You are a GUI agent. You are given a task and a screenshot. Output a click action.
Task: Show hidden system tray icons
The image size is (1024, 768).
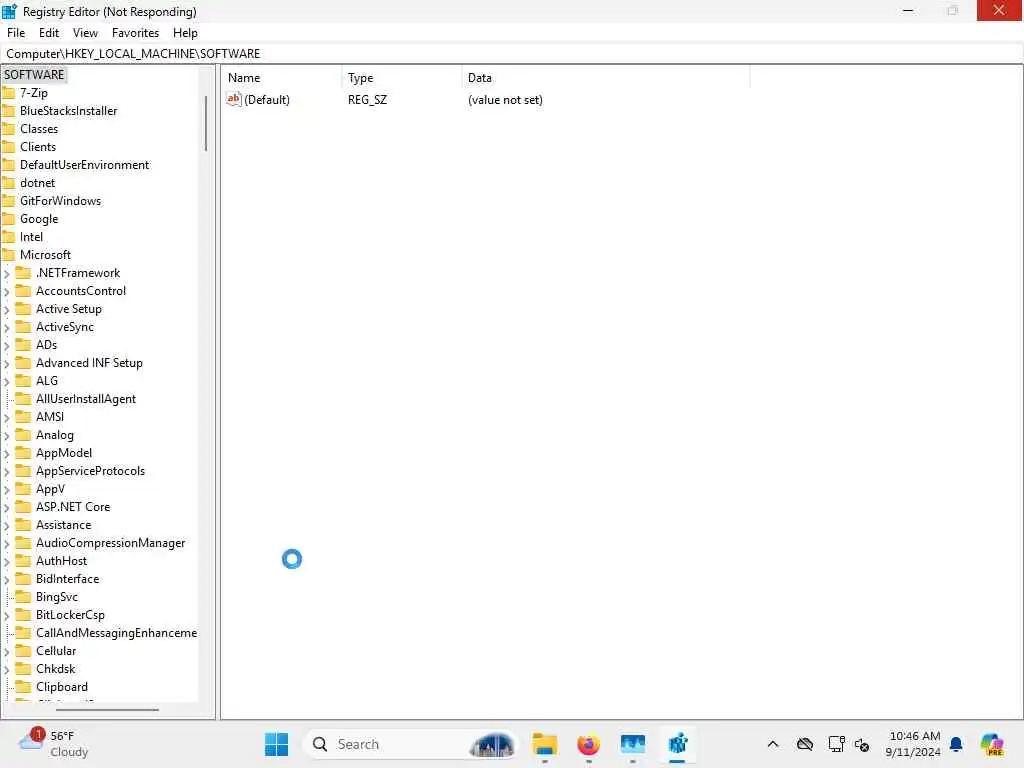pyautogui.click(x=773, y=744)
